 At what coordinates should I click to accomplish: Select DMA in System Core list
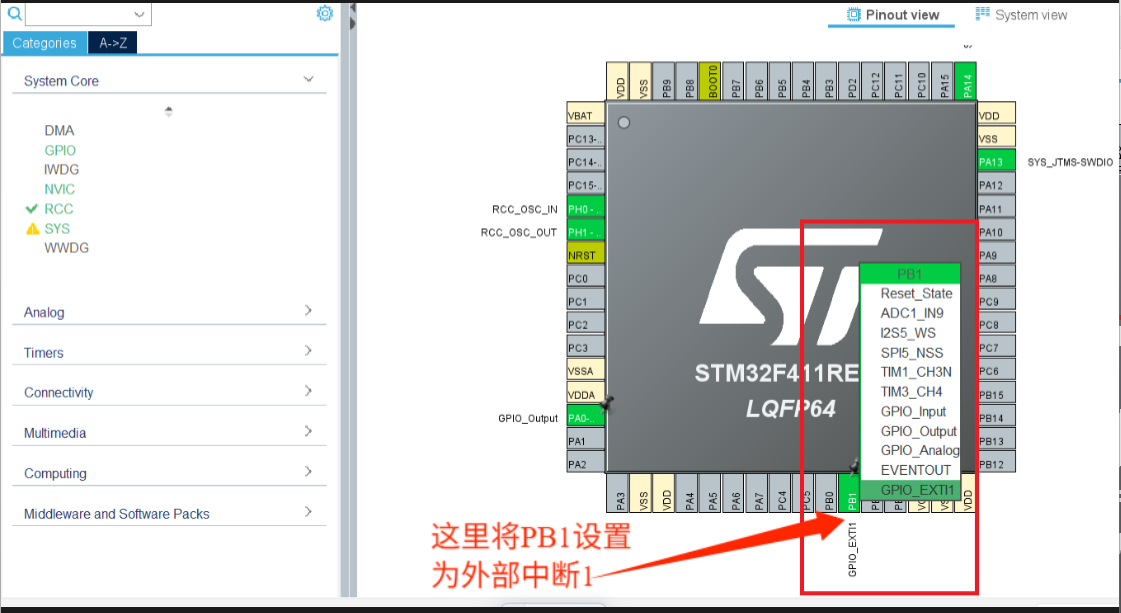59,130
